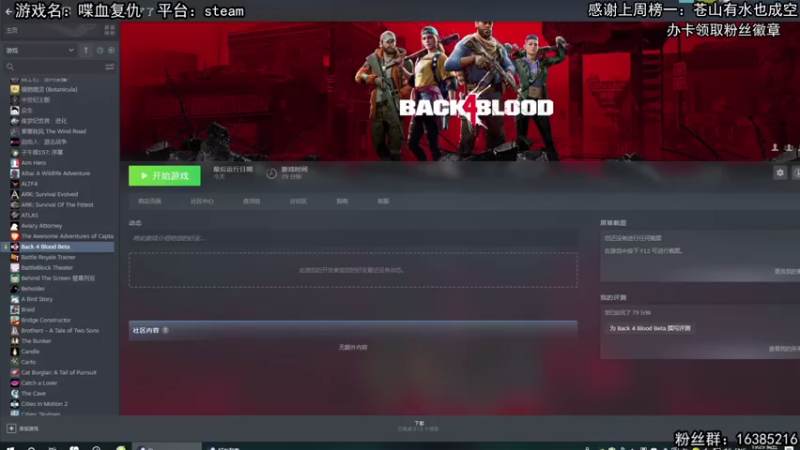Select The Wind Road in game list

pyautogui.click(x=54, y=131)
